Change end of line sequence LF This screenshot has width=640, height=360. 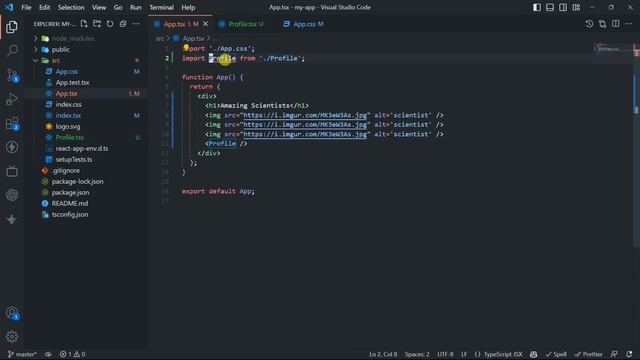pos(464,354)
